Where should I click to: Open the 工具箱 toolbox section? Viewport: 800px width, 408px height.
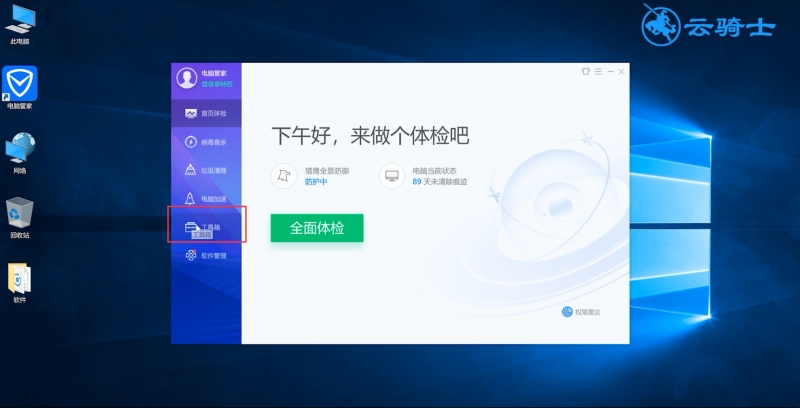(x=206, y=227)
